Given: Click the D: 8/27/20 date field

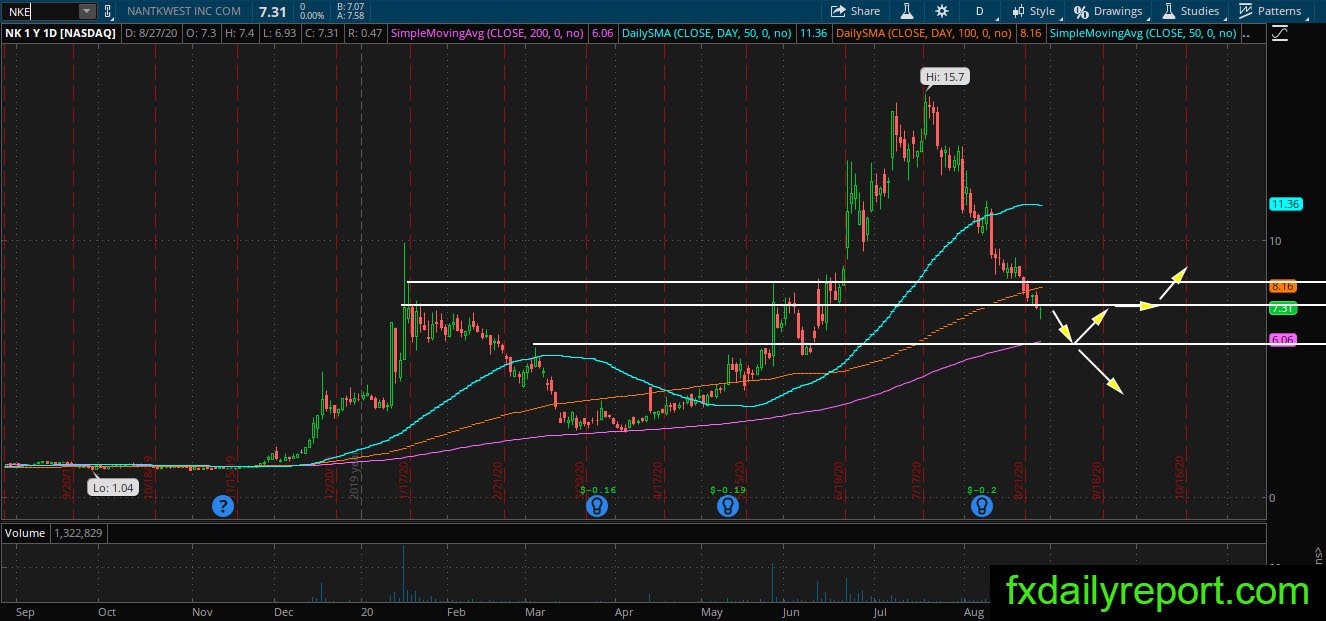Looking at the screenshot, I should click(x=151, y=33).
